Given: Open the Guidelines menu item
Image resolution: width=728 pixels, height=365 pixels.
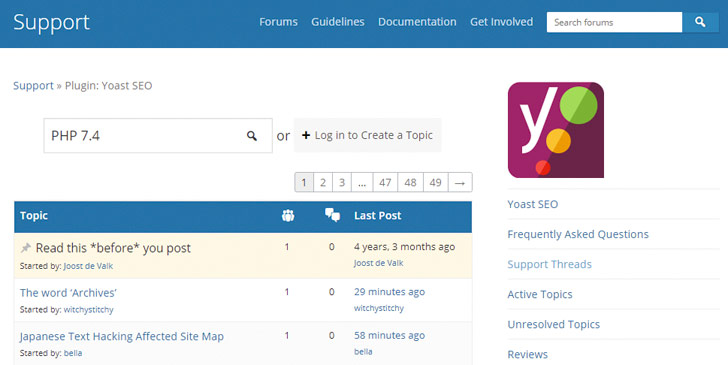Looking at the screenshot, I should [x=338, y=22].
